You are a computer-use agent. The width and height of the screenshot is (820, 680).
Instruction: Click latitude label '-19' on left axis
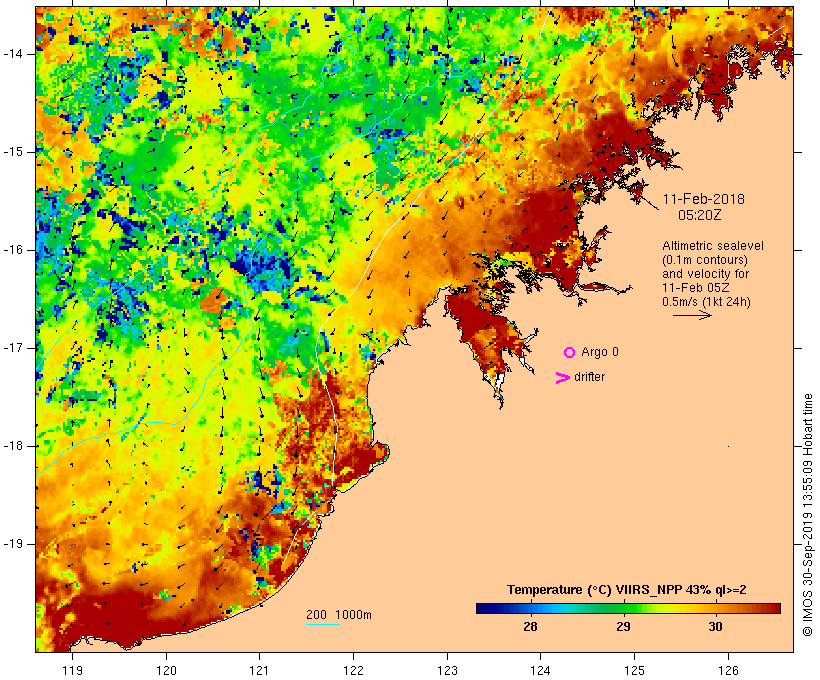[x=12, y=545]
